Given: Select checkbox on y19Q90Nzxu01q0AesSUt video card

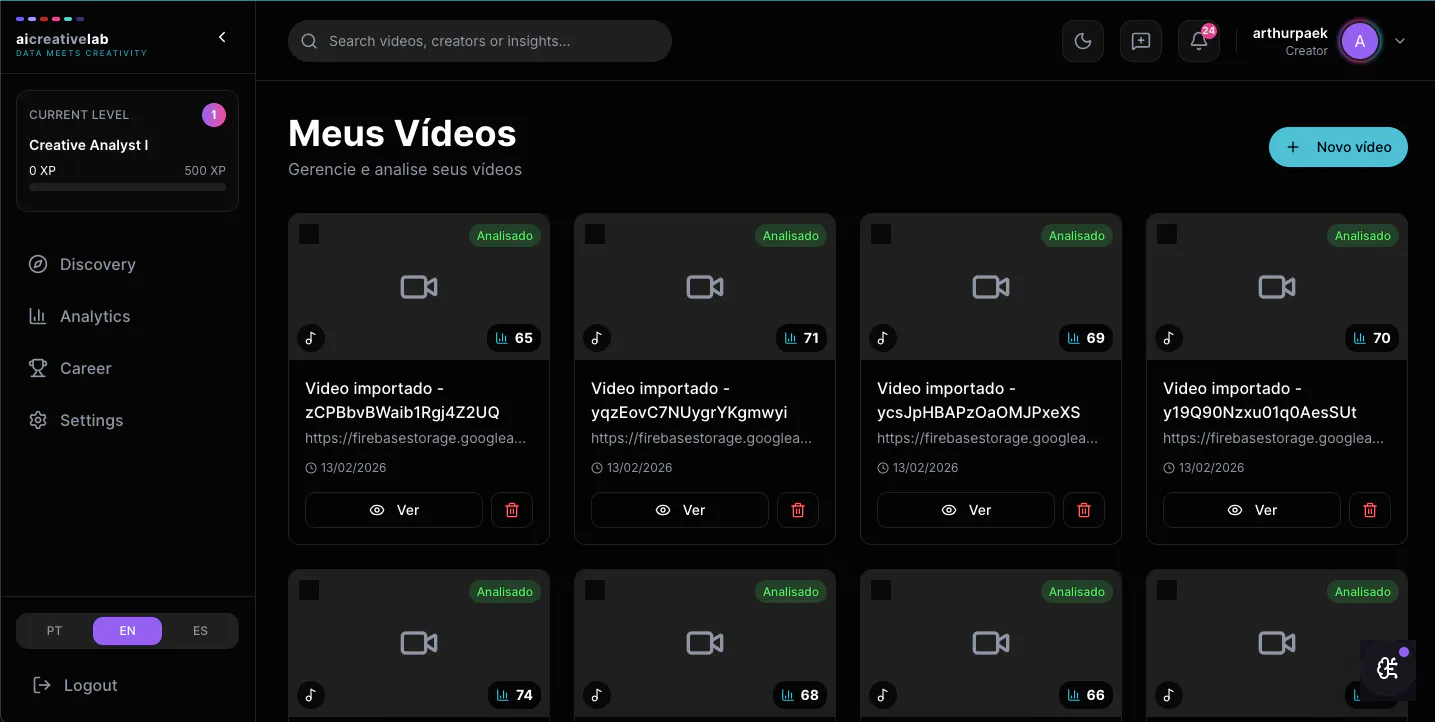Looking at the screenshot, I should click(1167, 234).
